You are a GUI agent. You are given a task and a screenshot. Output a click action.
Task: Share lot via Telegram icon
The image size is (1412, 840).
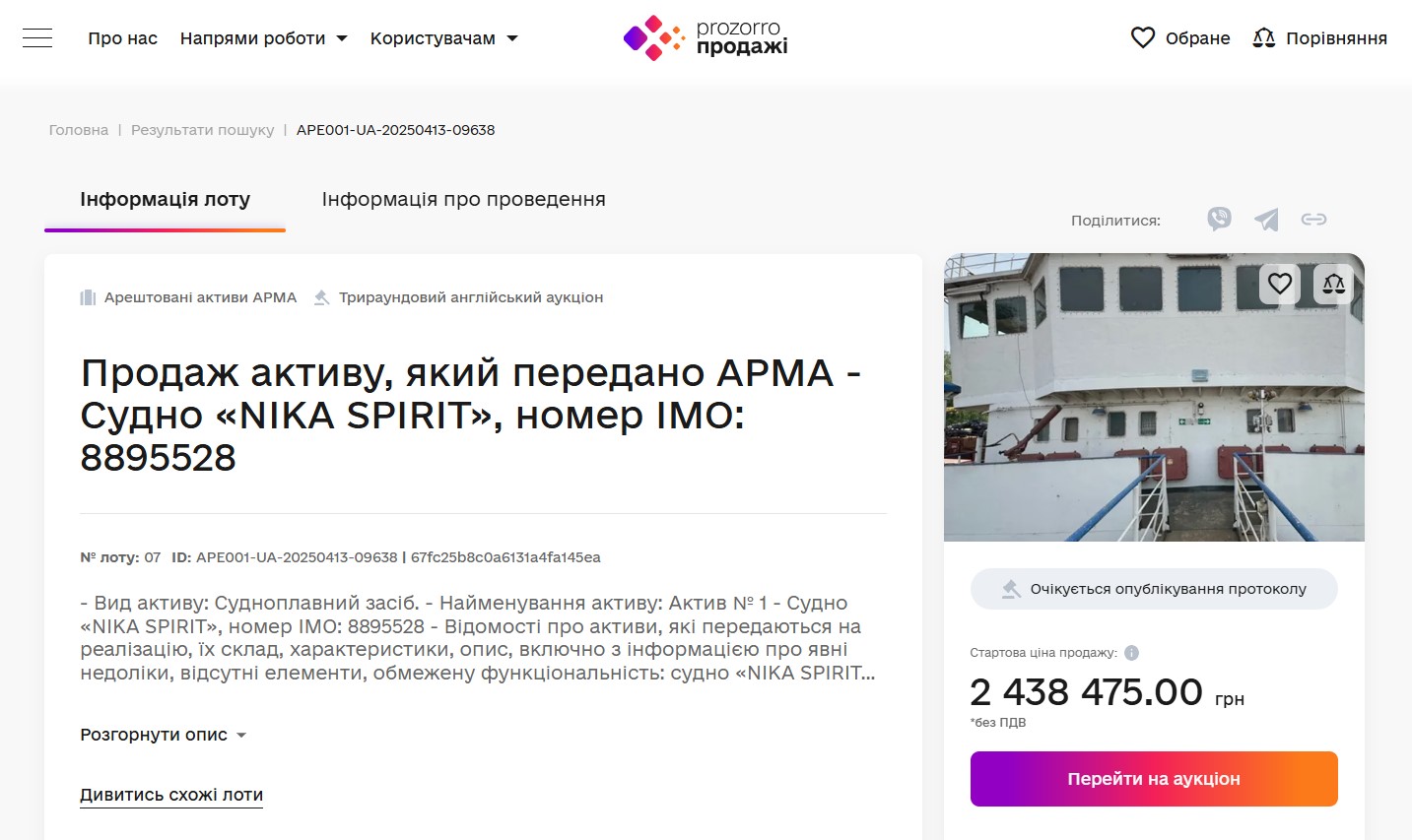click(1266, 219)
